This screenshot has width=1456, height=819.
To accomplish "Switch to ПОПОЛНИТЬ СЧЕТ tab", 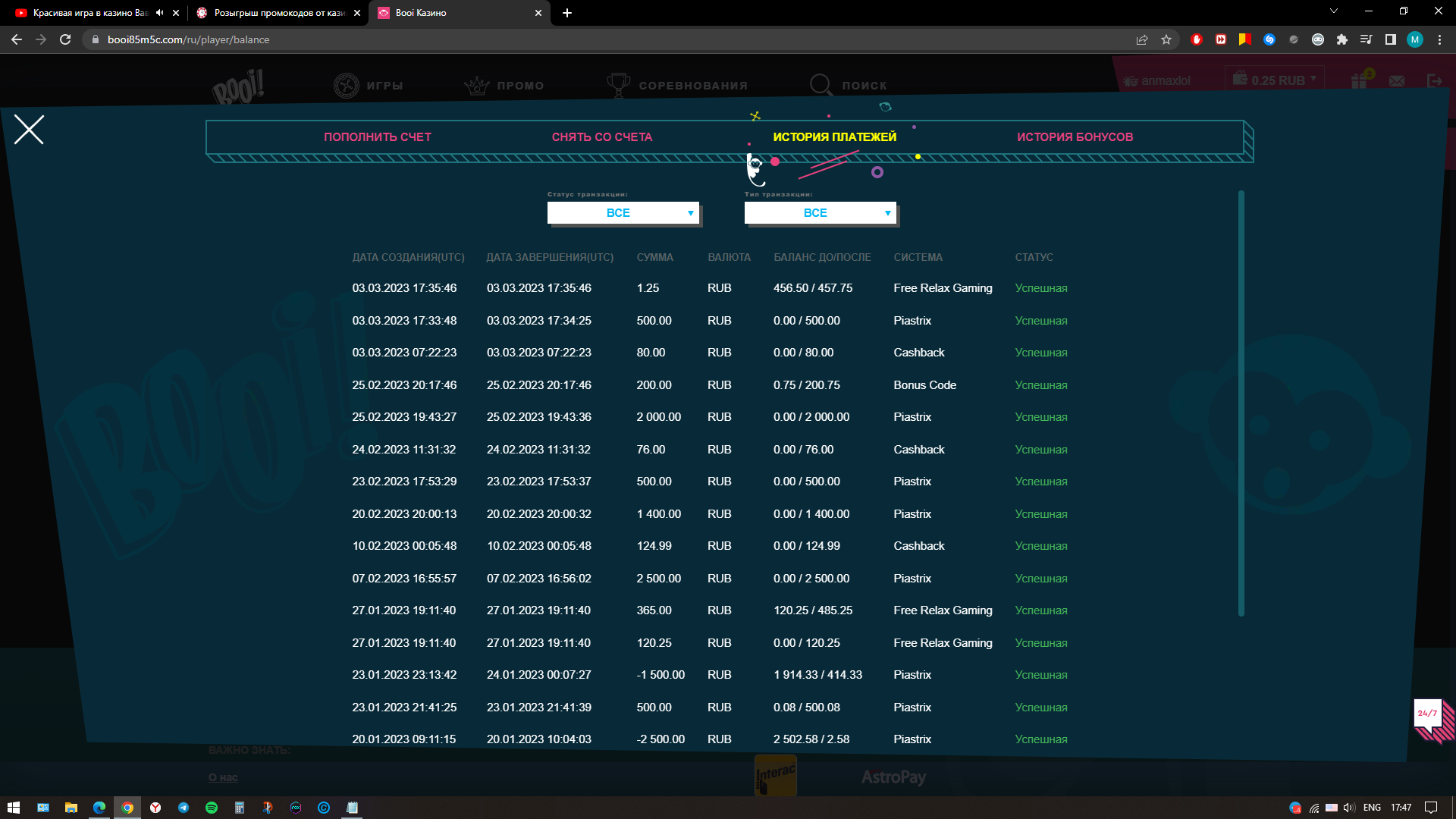I will pos(377,137).
